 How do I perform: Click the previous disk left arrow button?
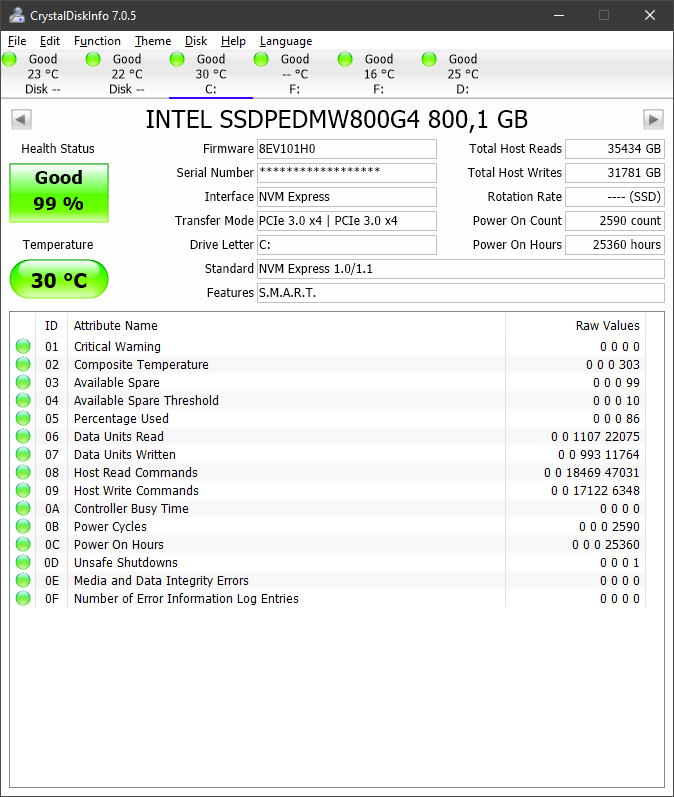[x=20, y=120]
